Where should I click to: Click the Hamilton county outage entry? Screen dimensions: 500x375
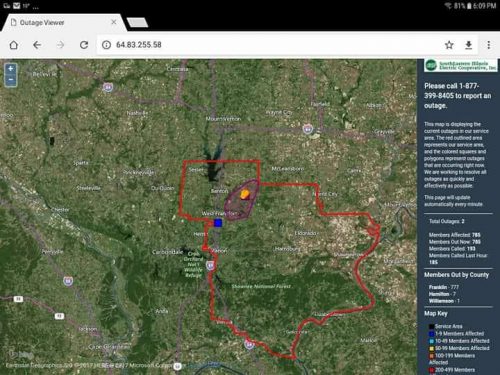[443, 294]
